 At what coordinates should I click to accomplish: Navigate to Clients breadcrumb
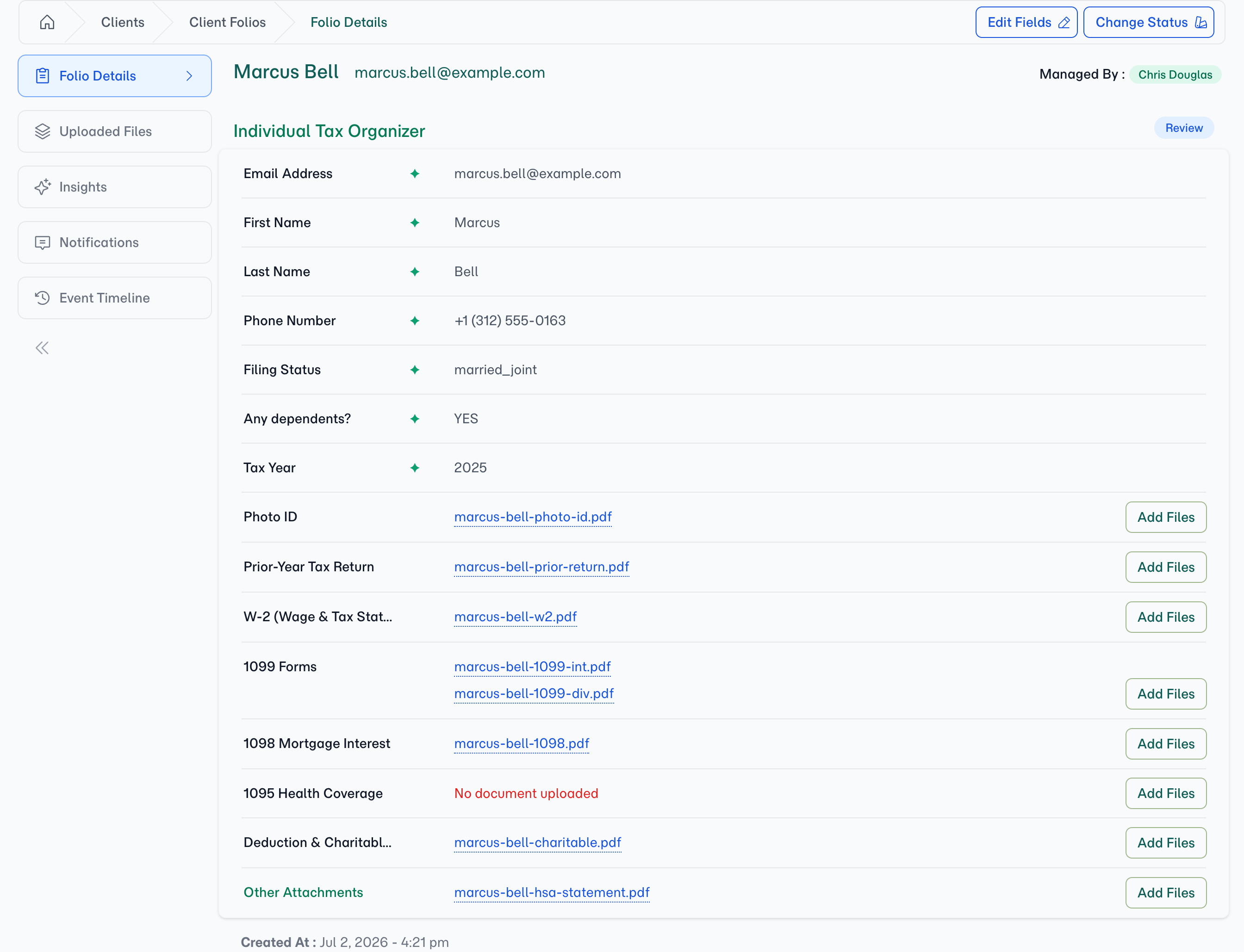coord(123,22)
